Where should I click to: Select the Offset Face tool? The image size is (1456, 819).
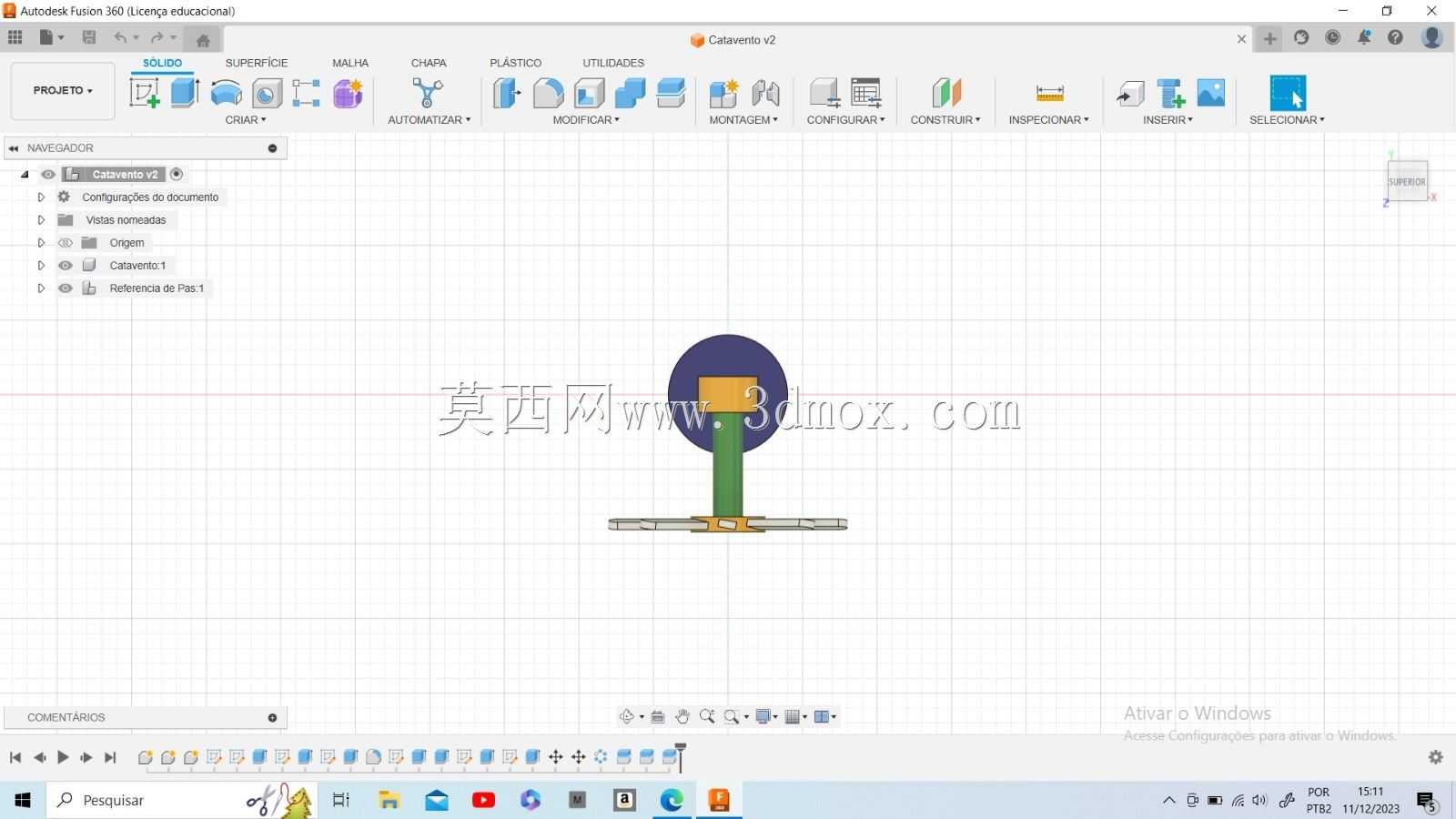click(x=671, y=93)
